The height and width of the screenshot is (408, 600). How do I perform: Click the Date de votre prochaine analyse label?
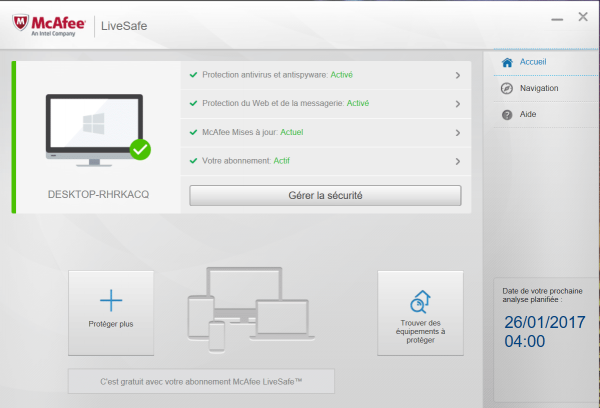click(542, 295)
